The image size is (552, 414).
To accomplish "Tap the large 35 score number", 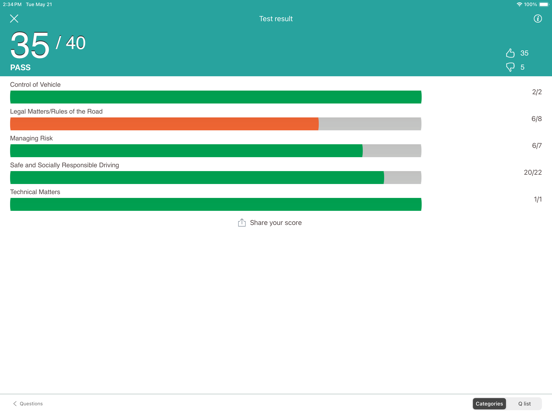I will click(x=30, y=45).
